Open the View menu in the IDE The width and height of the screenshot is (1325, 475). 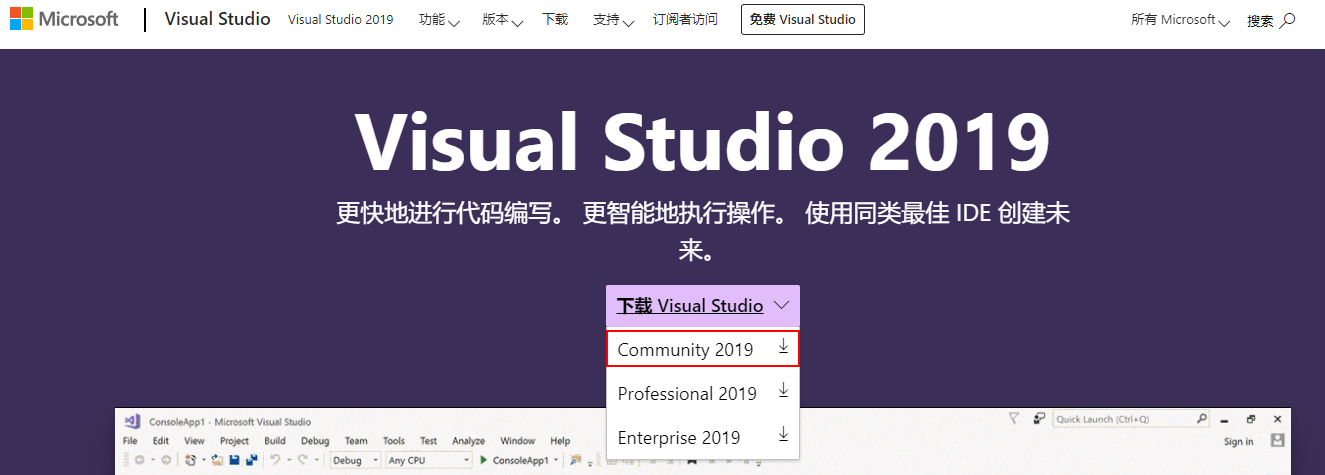[x=194, y=441]
